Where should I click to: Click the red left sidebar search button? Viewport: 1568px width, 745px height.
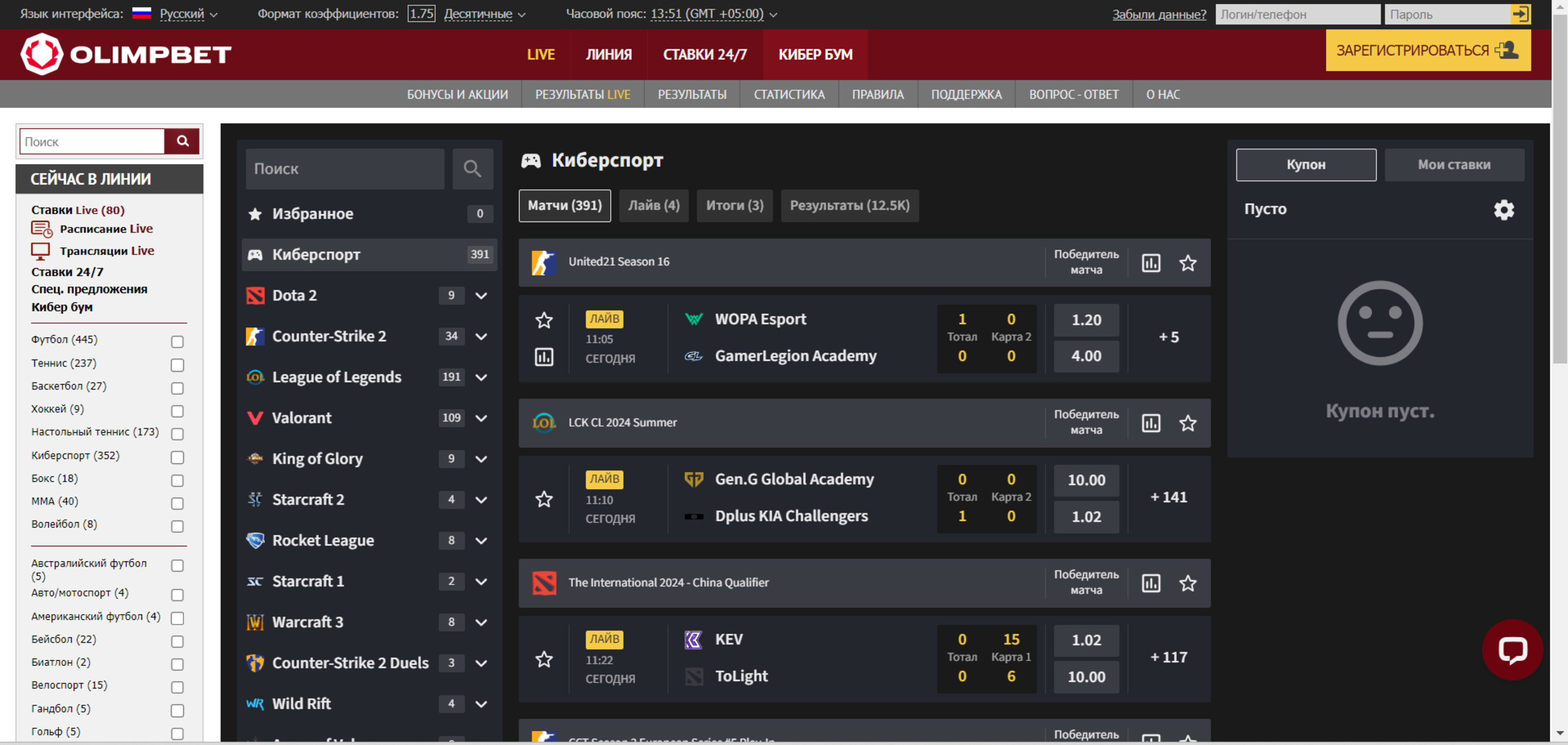(183, 141)
